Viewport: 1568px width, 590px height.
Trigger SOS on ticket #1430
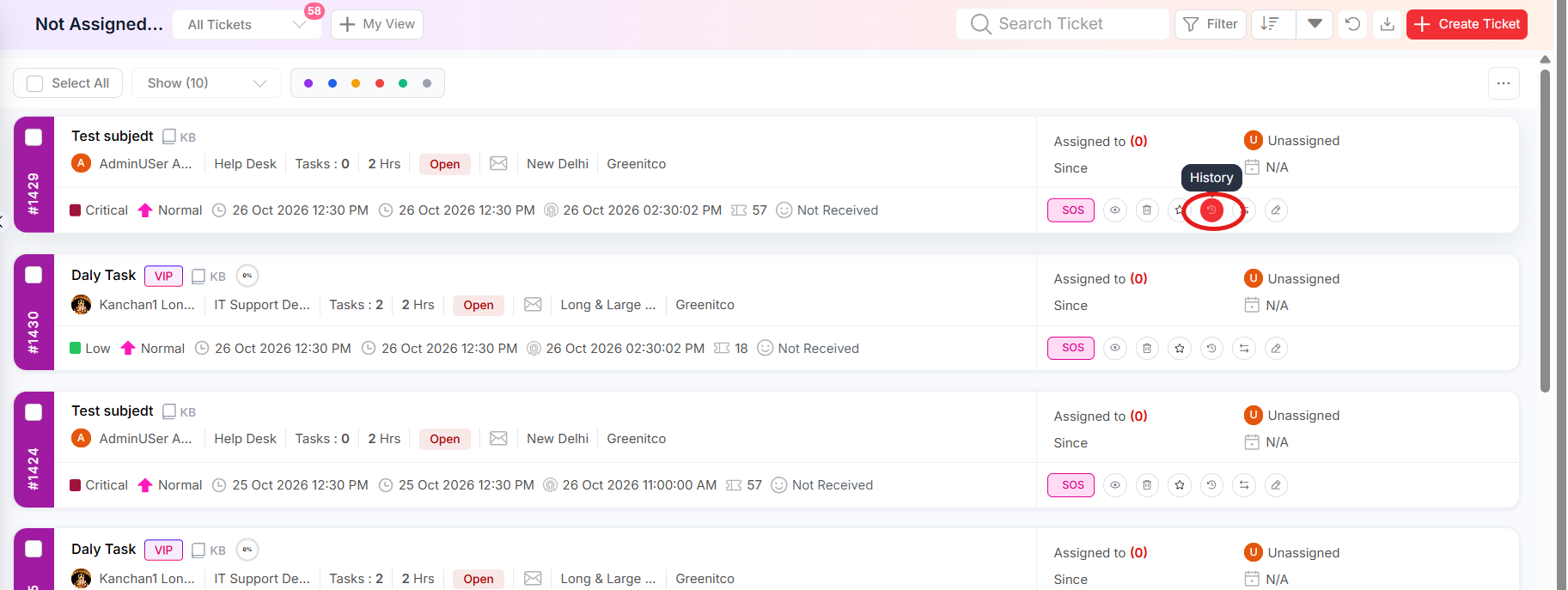coord(1071,348)
